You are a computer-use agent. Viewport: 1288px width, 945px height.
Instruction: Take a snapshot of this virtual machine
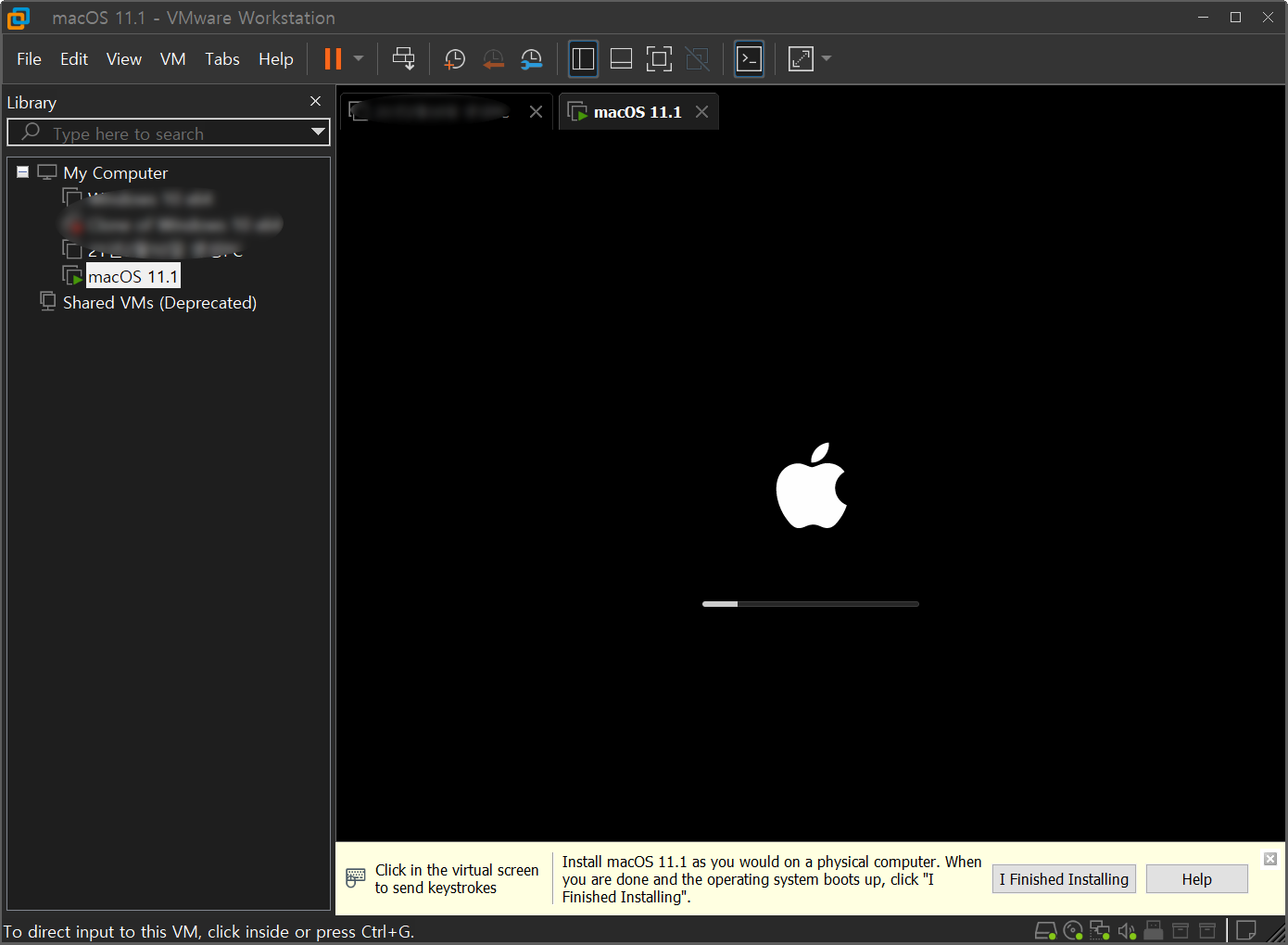point(454,59)
